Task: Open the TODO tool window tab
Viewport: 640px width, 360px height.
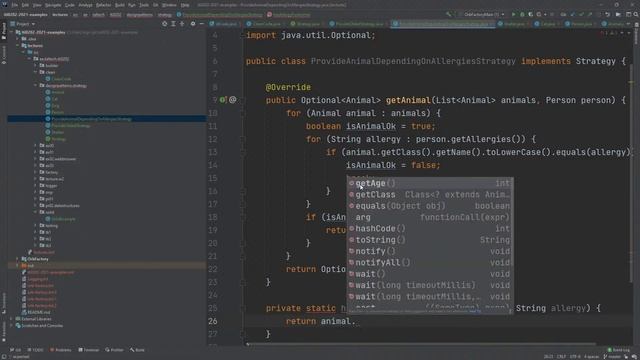Action: click(35, 350)
